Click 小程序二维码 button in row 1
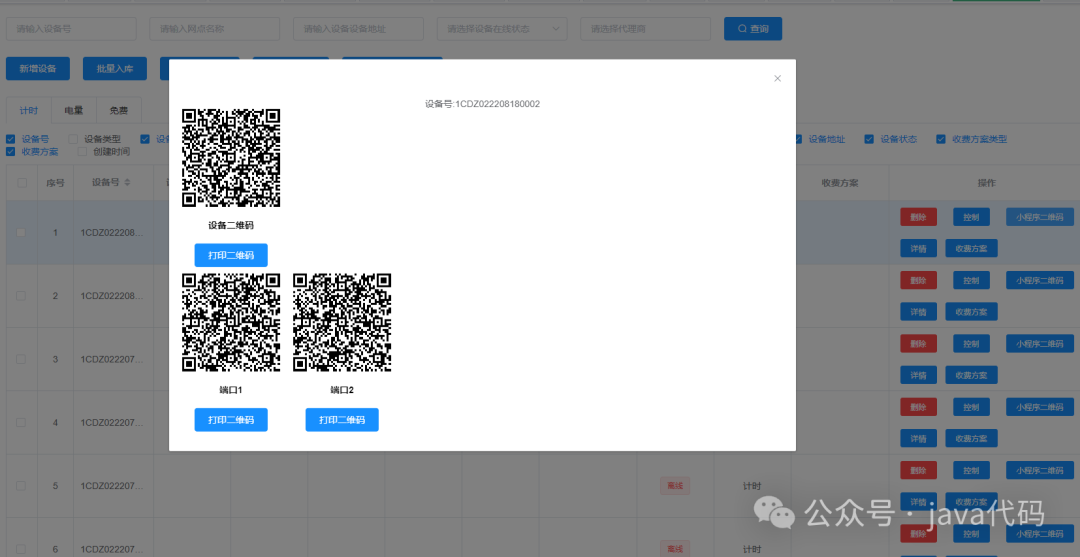Viewport: 1080px width, 557px height. (1040, 217)
